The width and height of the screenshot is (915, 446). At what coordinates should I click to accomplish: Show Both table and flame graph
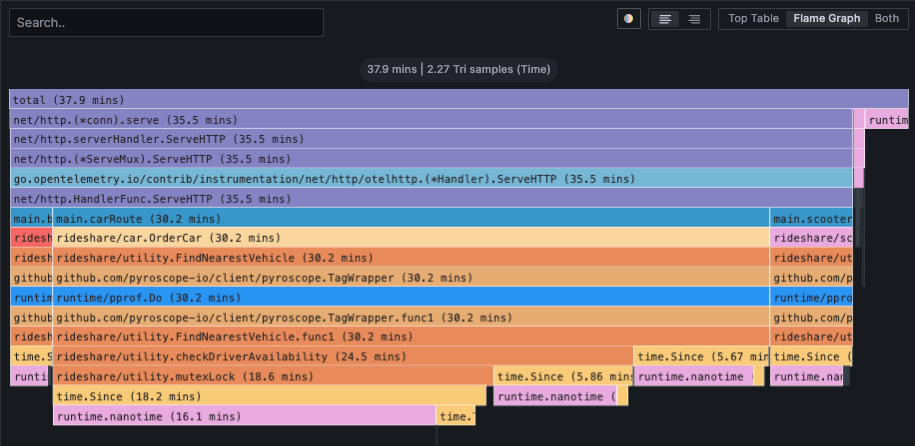886,19
